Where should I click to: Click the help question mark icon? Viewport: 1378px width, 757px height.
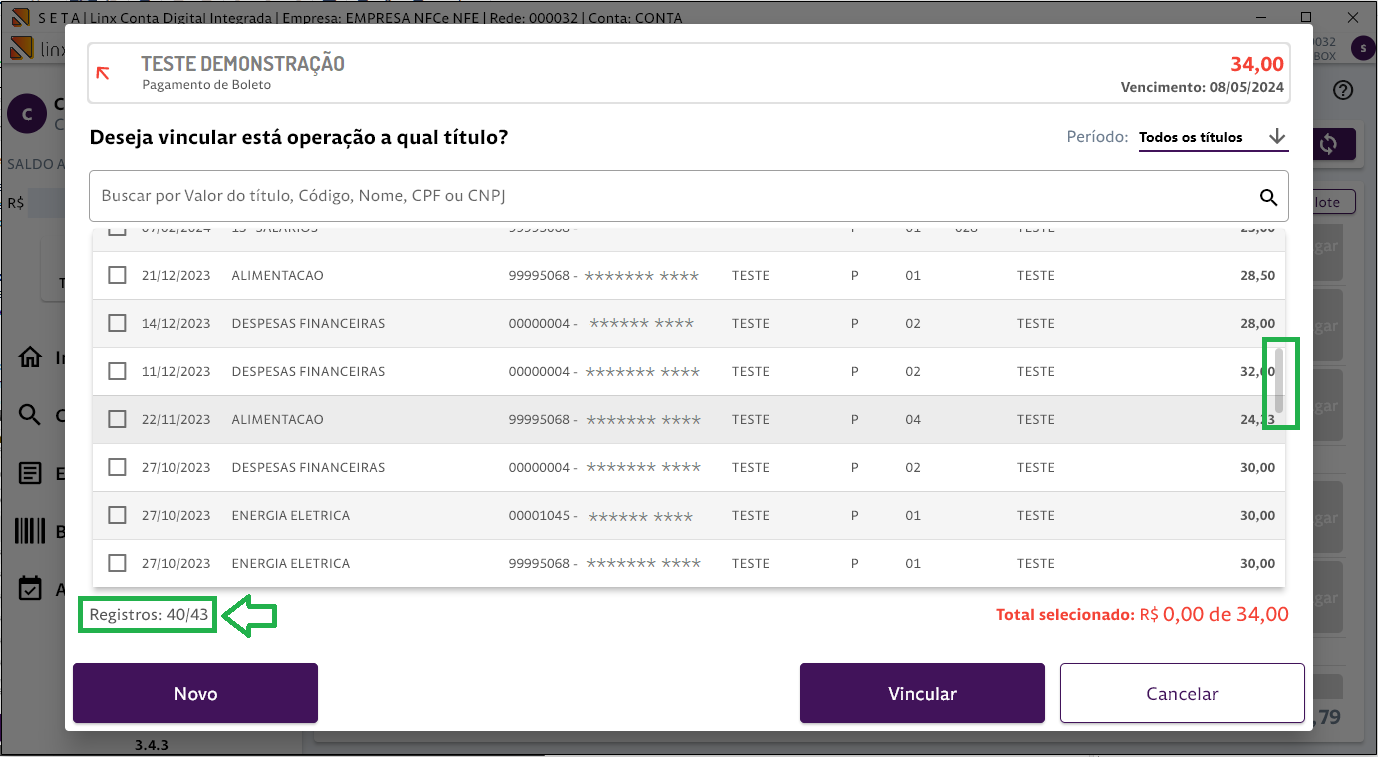tap(1343, 91)
